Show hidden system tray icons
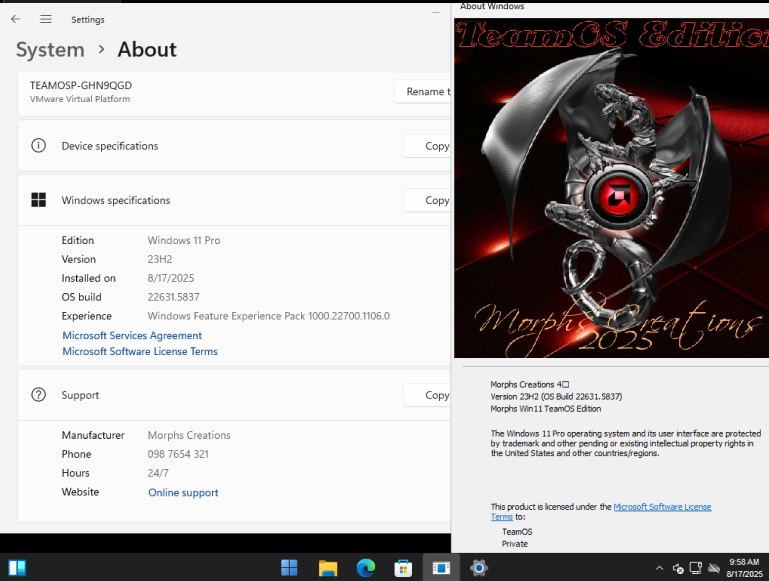Image resolution: width=769 pixels, height=581 pixels. 659,568
